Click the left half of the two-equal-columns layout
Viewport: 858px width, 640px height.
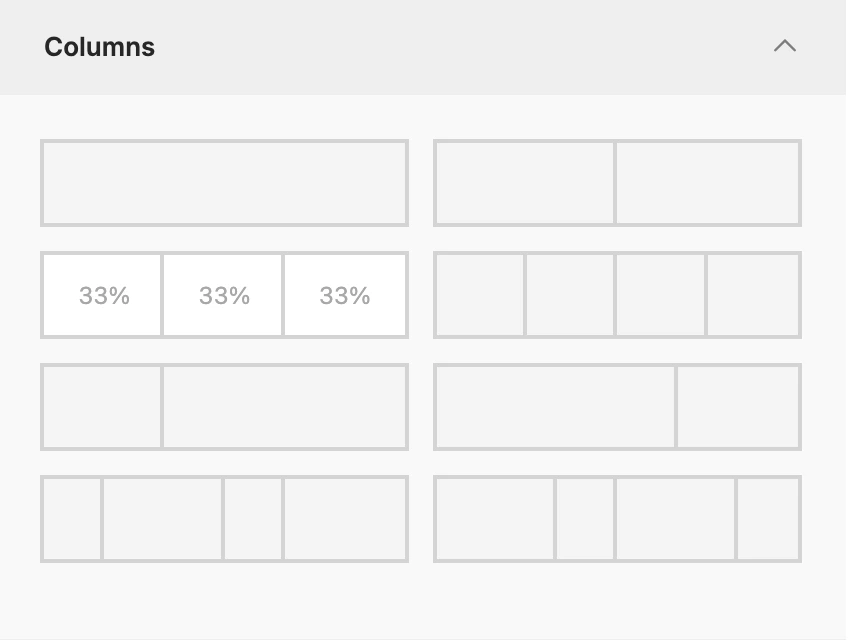(525, 183)
